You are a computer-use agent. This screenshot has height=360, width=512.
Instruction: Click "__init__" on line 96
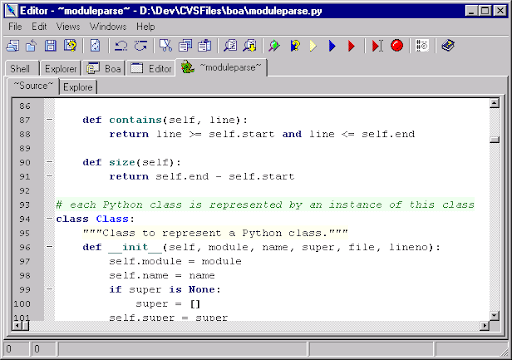pyautogui.click(x=135, y=247)
